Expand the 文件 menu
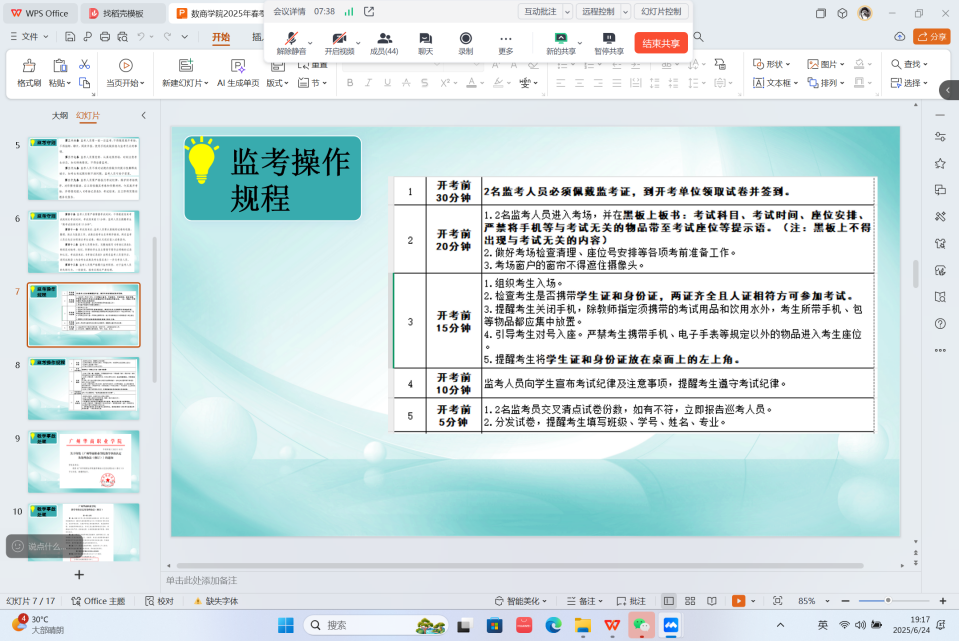 coord(35,37)
